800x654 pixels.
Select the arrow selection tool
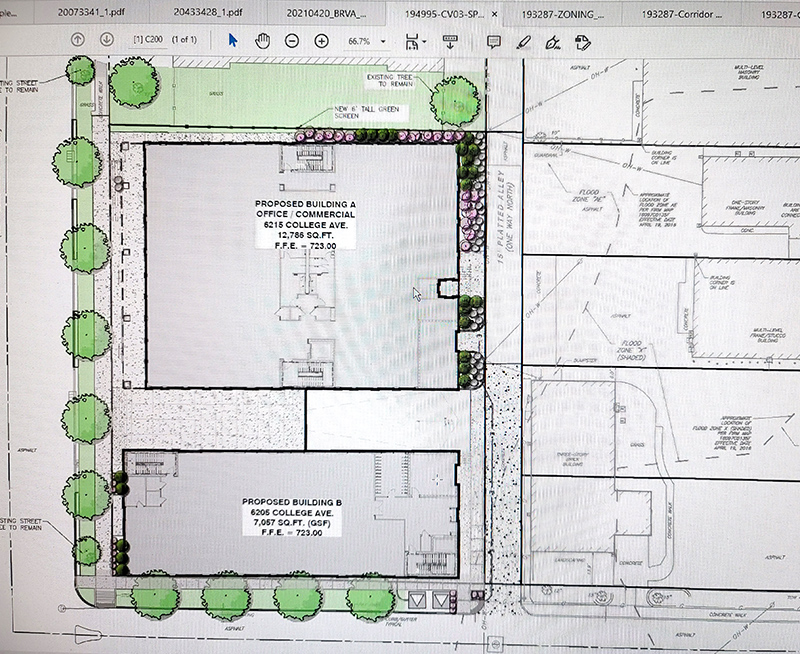233,40
